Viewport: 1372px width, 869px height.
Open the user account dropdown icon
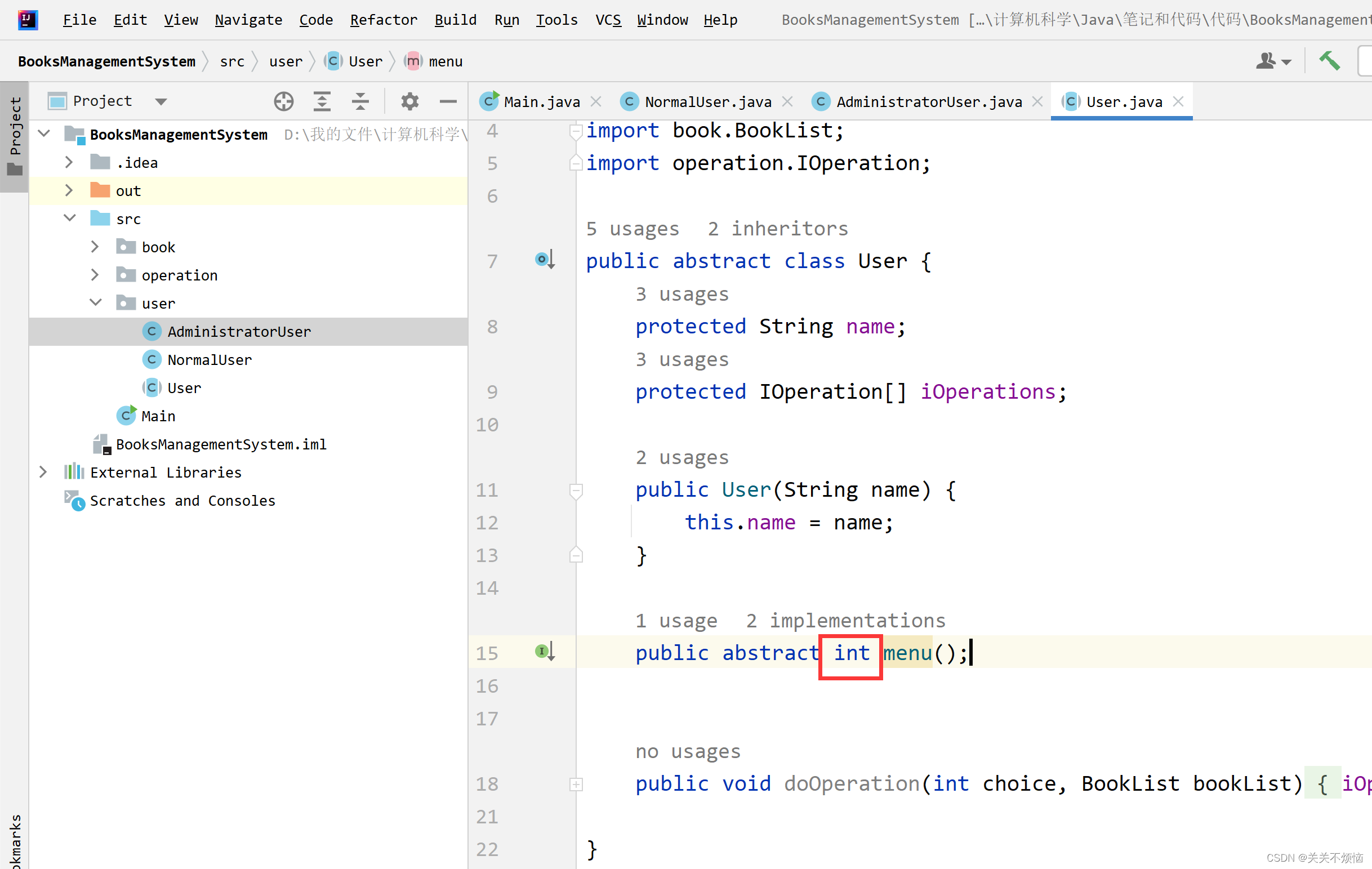click(x=1273, y=61)
